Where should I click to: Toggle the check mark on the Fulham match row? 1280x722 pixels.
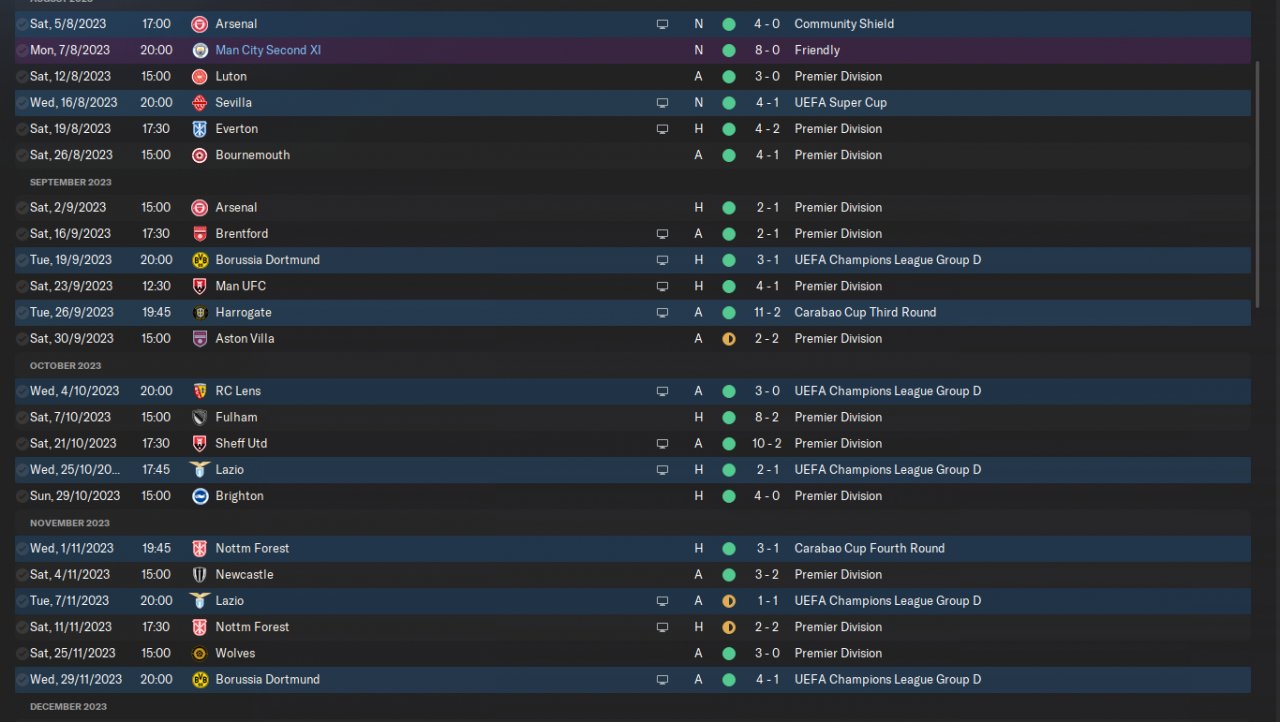tap(22, 418)
